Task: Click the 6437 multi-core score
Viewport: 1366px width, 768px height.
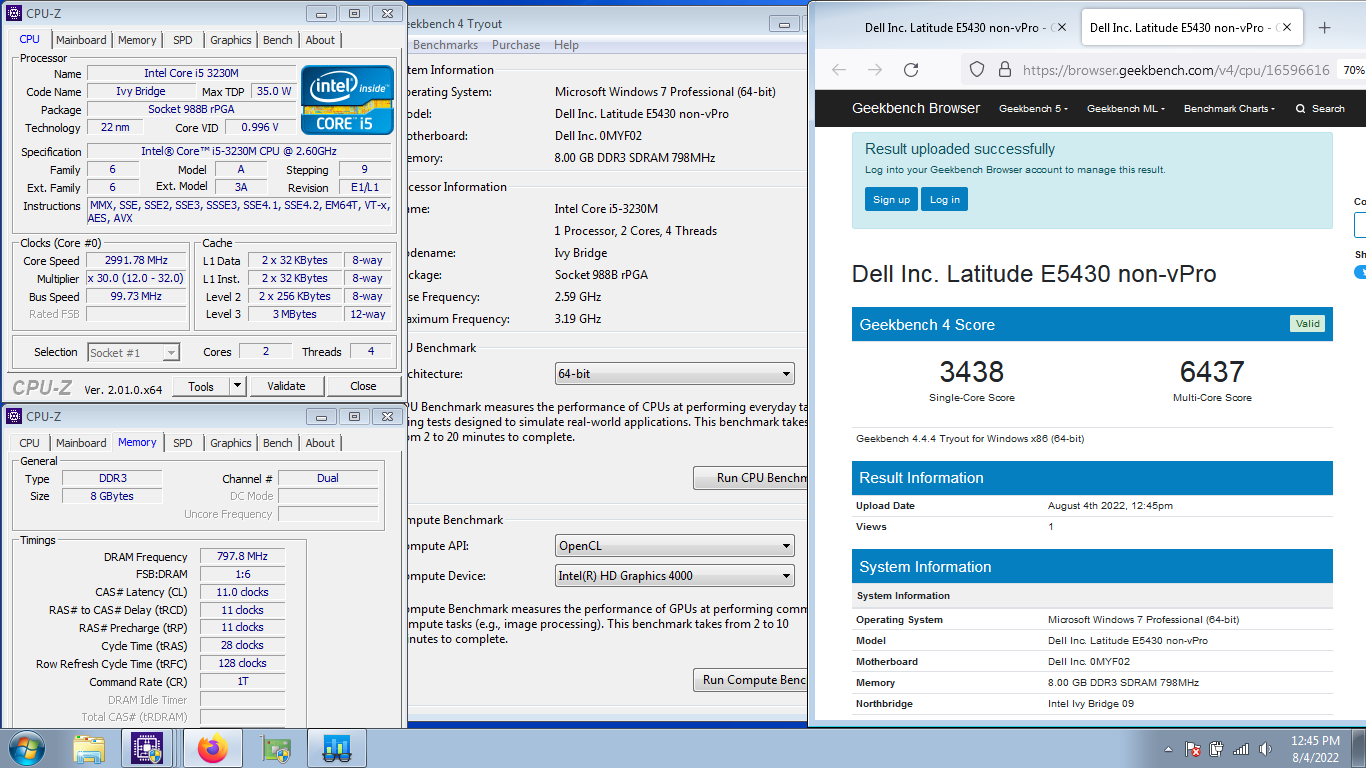Action: point(1212,372)
